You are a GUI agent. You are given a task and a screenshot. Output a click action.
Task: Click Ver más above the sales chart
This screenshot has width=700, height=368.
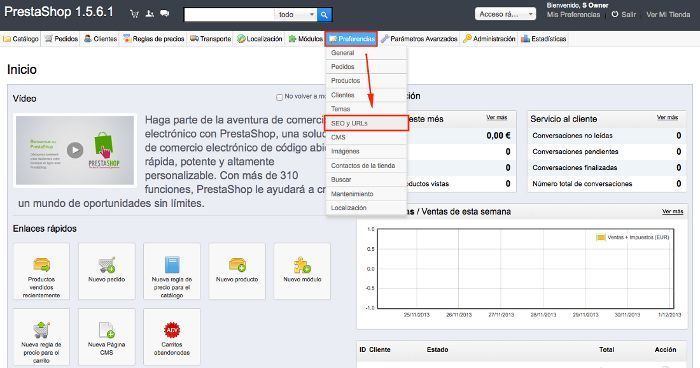click(672, 211)
